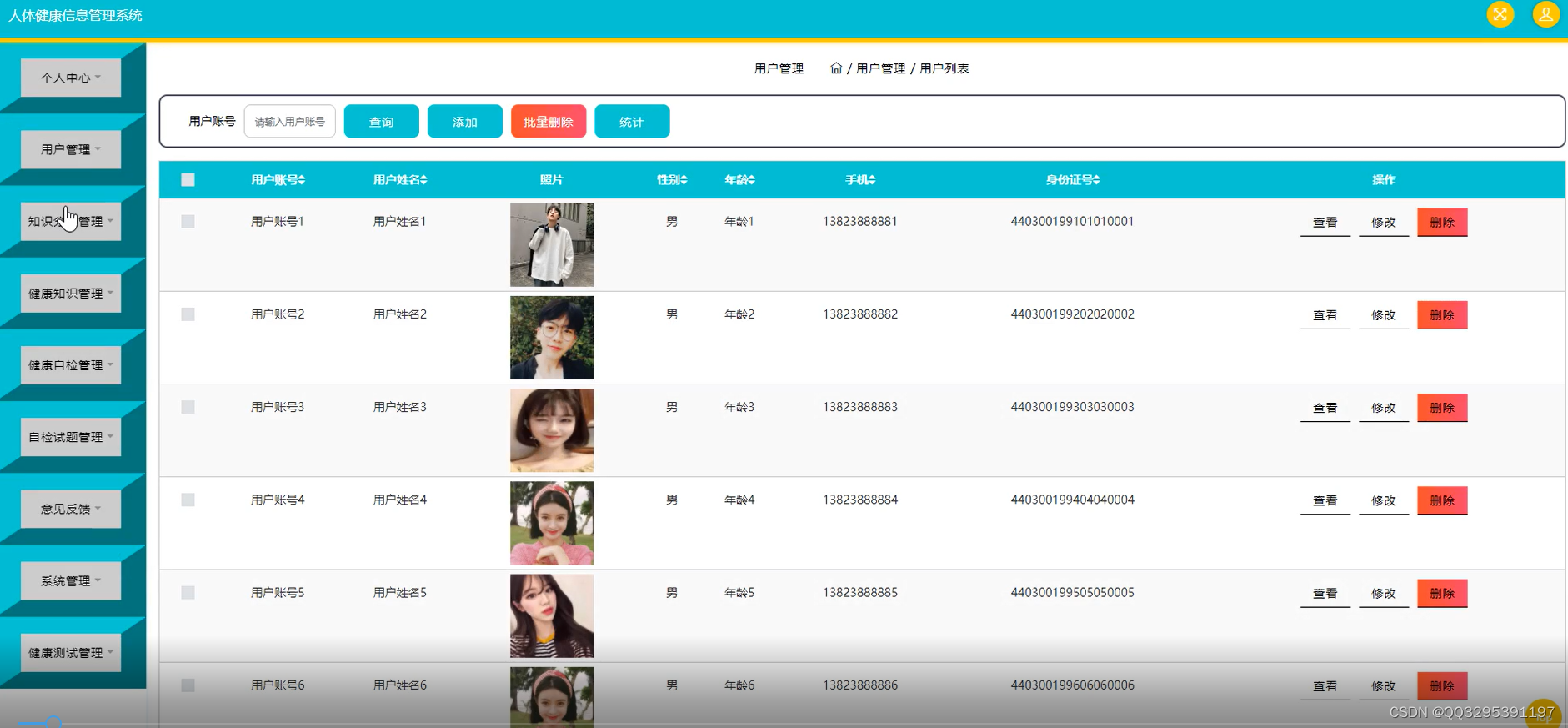1568x728 pixels.
Task: Sort by 年龄 column arrows
Action: point(752,180)
